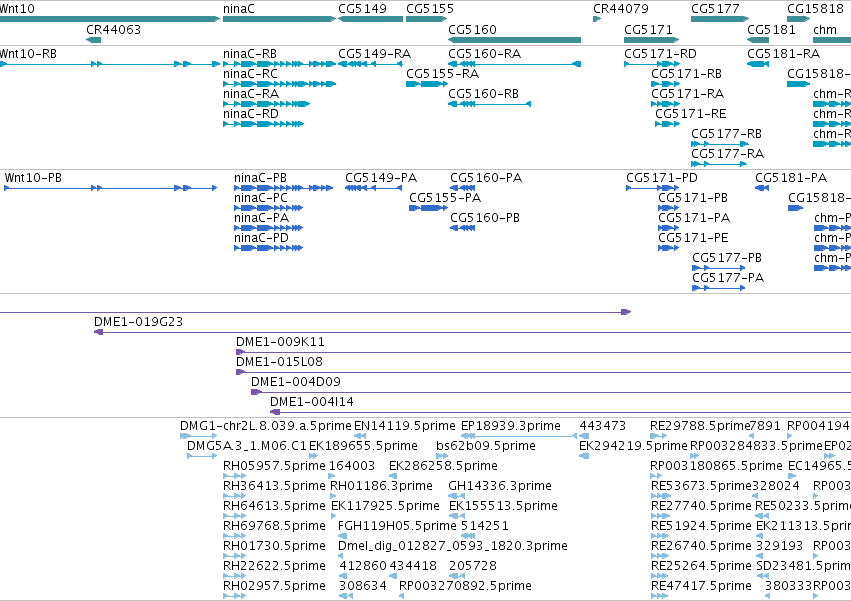Select EST FGH119H05.5prime
Screen dimensions: 851x601
click(397, 527)
